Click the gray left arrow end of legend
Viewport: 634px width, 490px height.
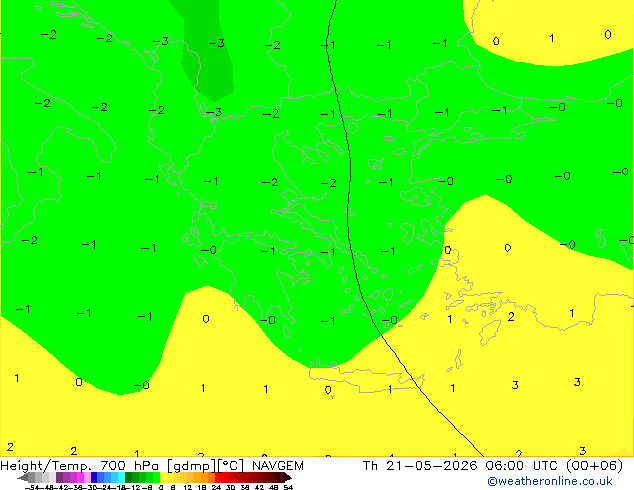23,477
